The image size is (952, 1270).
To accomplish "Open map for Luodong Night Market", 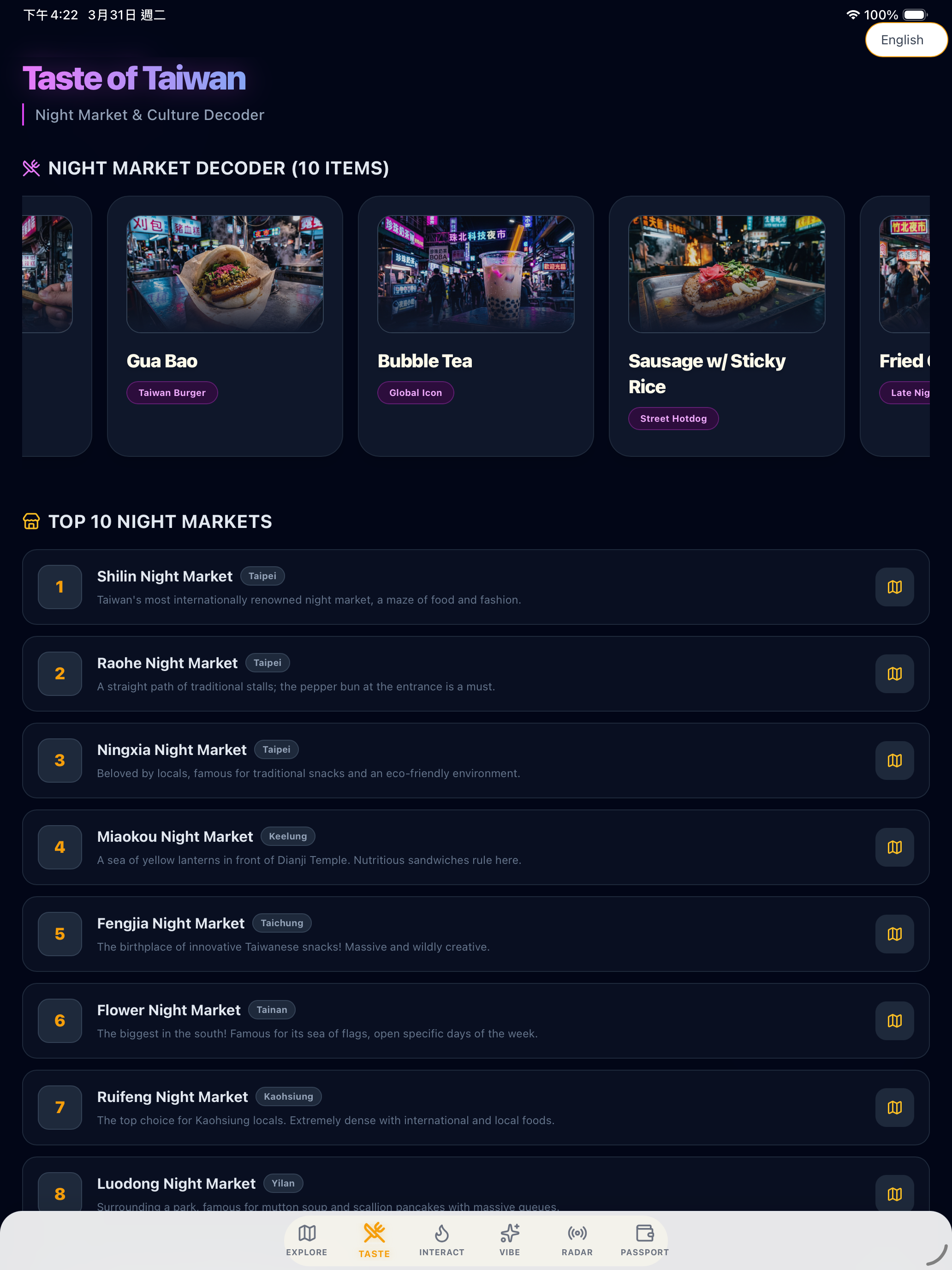I will tap(894, 1194).
